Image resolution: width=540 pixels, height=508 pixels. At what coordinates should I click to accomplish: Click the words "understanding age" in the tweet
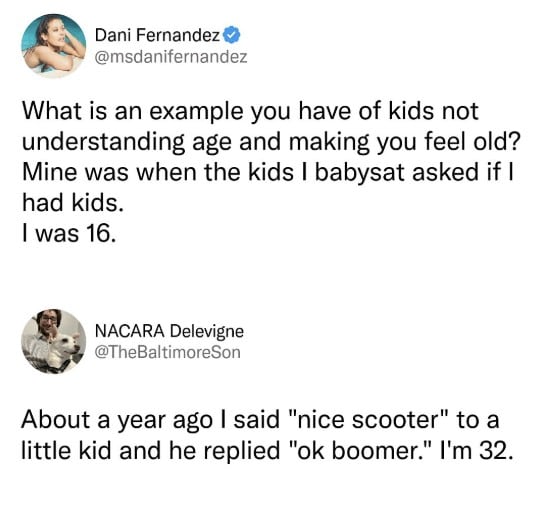(126, 143)
